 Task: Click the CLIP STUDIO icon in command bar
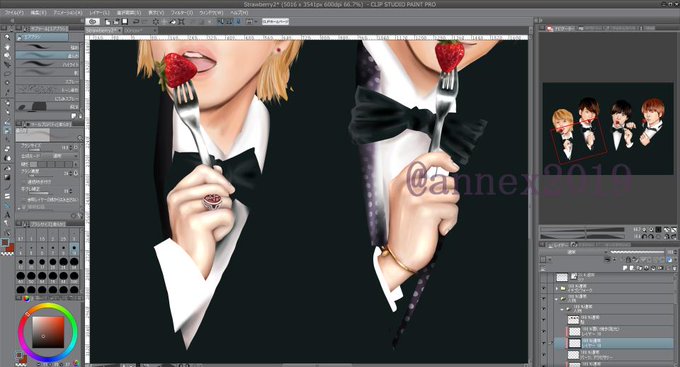[x=92, y=21]
